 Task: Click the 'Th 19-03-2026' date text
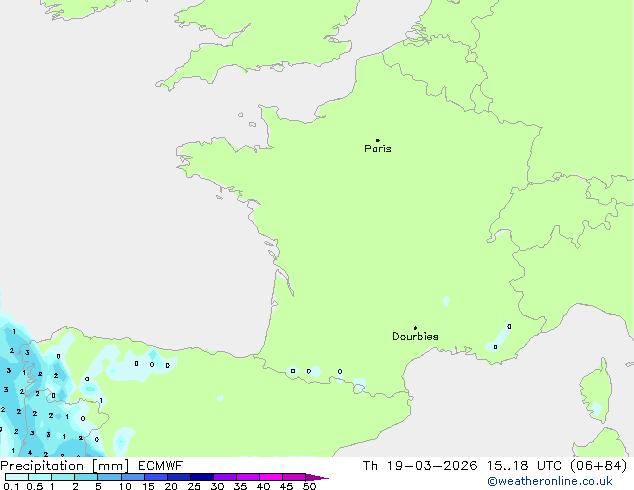[420, 466]
